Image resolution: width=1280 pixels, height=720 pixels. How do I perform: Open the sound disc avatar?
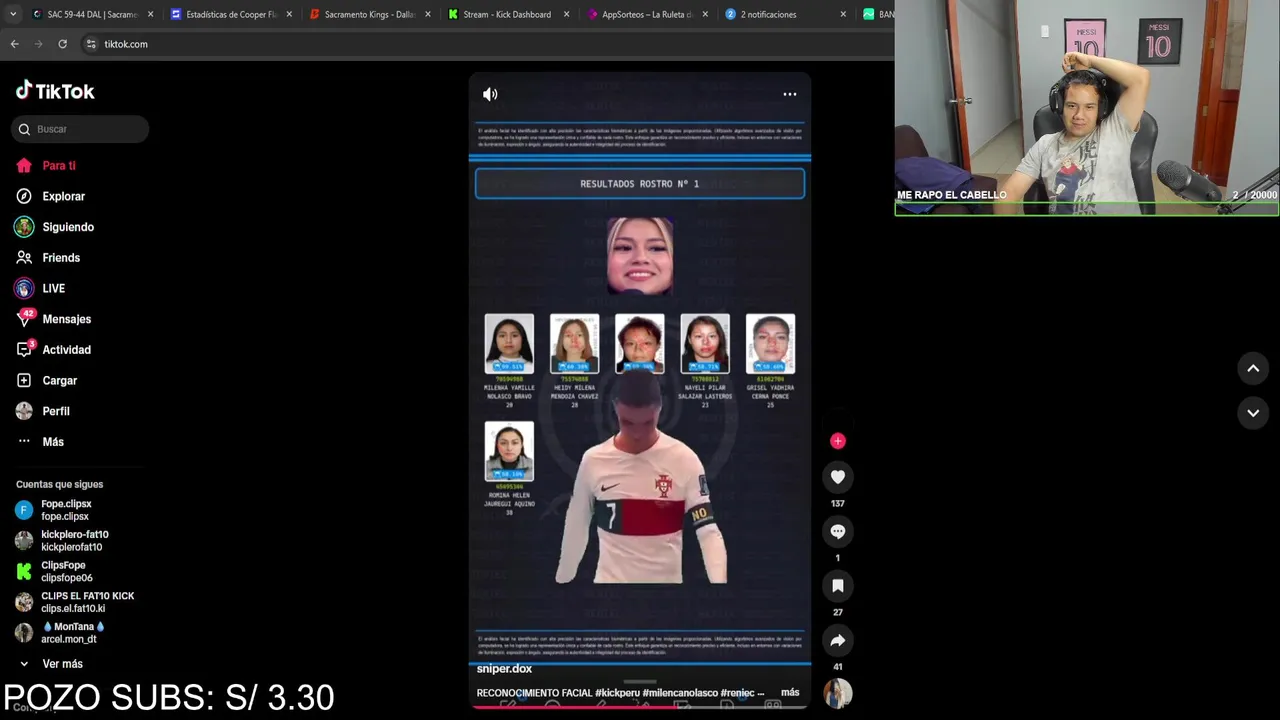point(838,693)
